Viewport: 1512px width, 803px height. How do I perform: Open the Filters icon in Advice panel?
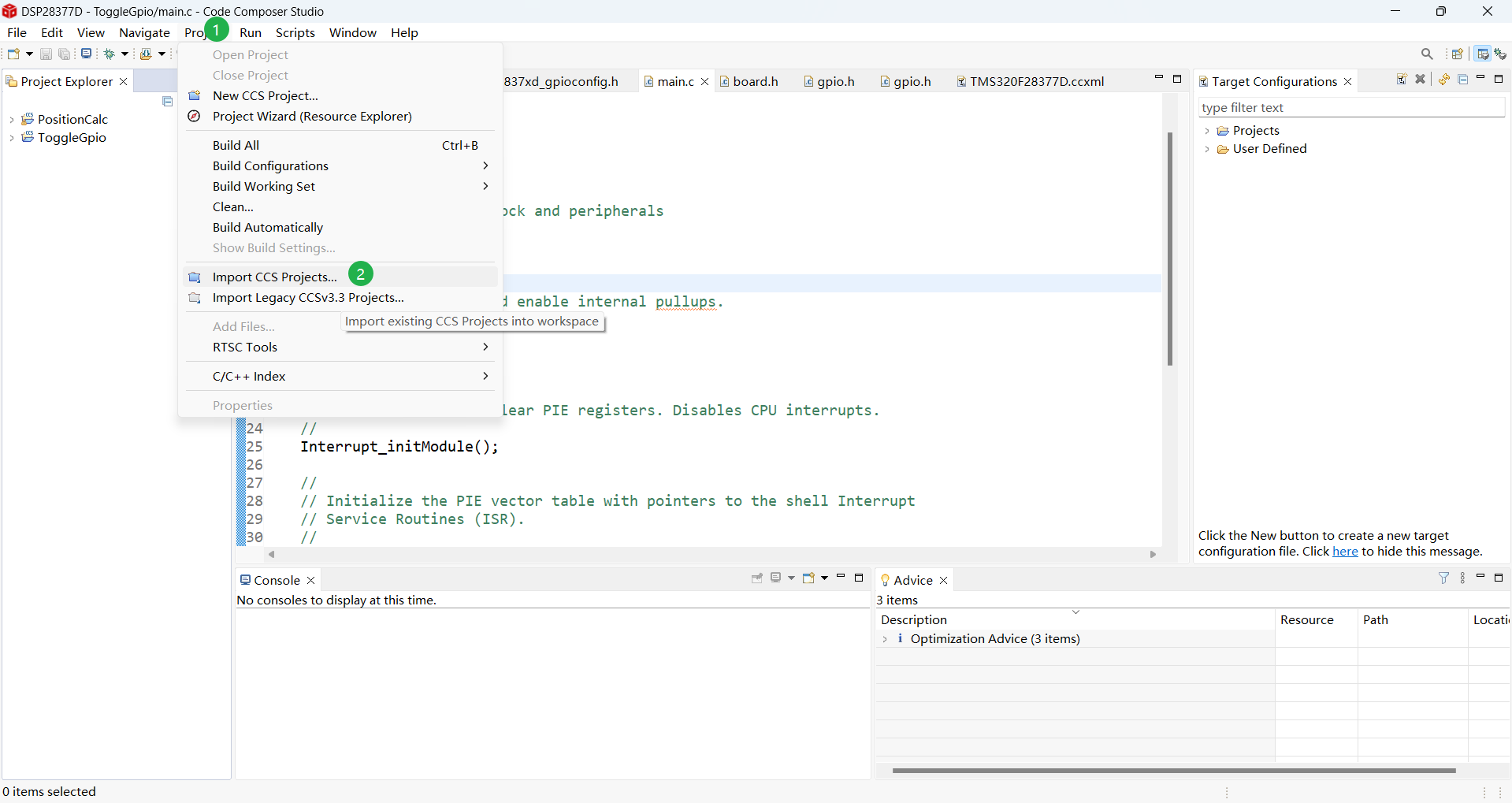pyautogui.click(x=1443, y=578)
